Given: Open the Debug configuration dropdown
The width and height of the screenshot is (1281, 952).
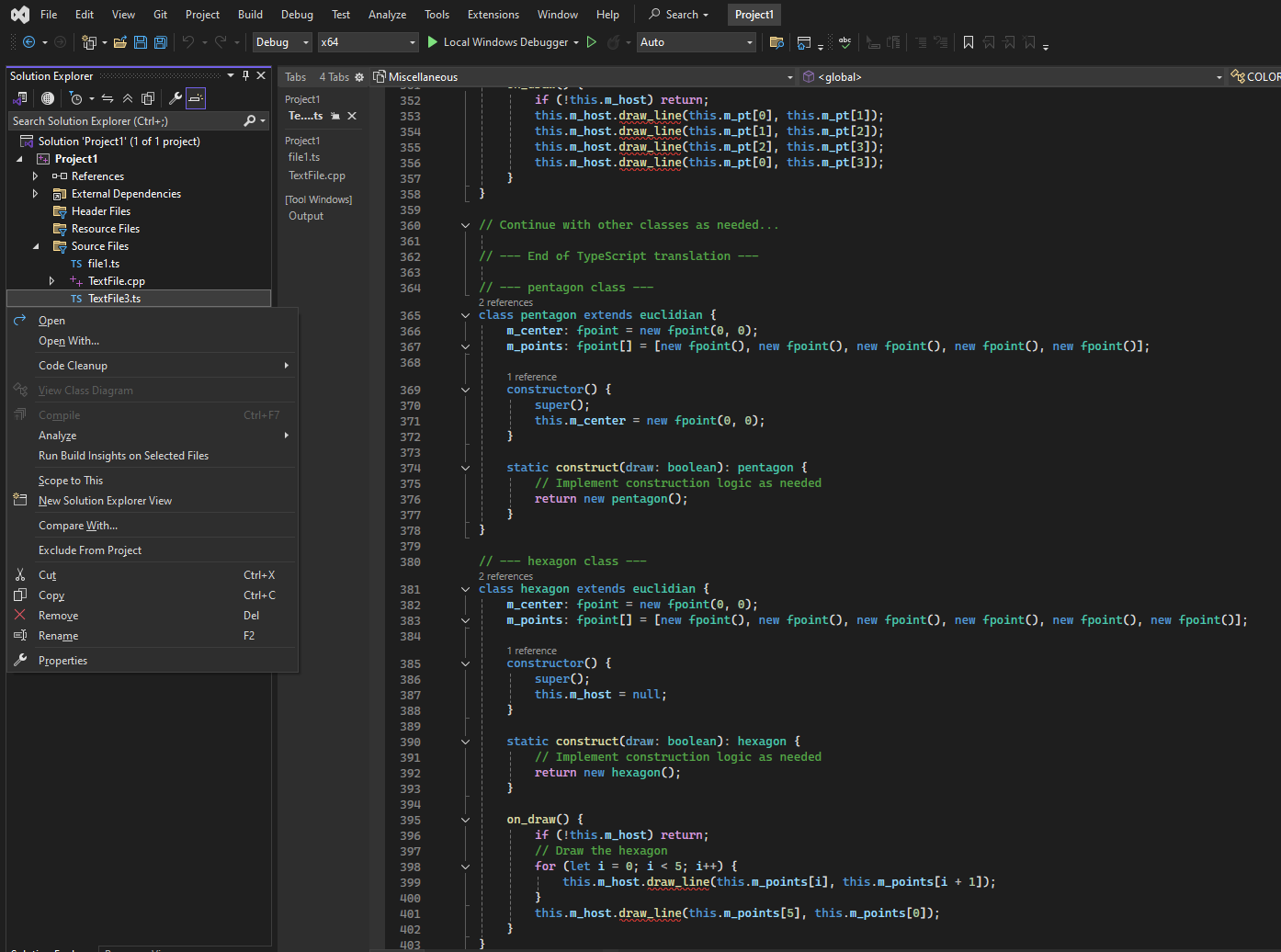Looking at the screenshot, I should (x=281, y=42).
